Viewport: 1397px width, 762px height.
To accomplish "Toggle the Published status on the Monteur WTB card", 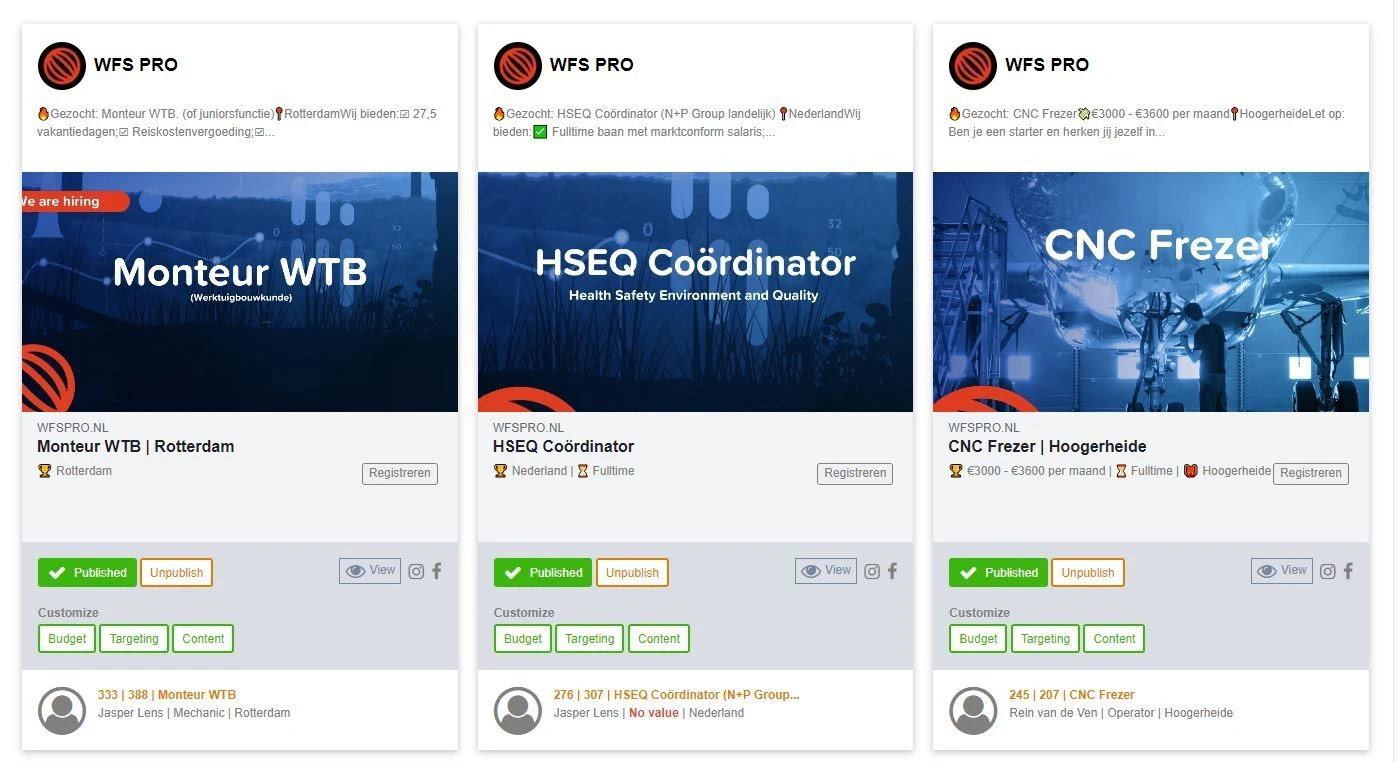I will pyautogui.click(x=87, y=573).
